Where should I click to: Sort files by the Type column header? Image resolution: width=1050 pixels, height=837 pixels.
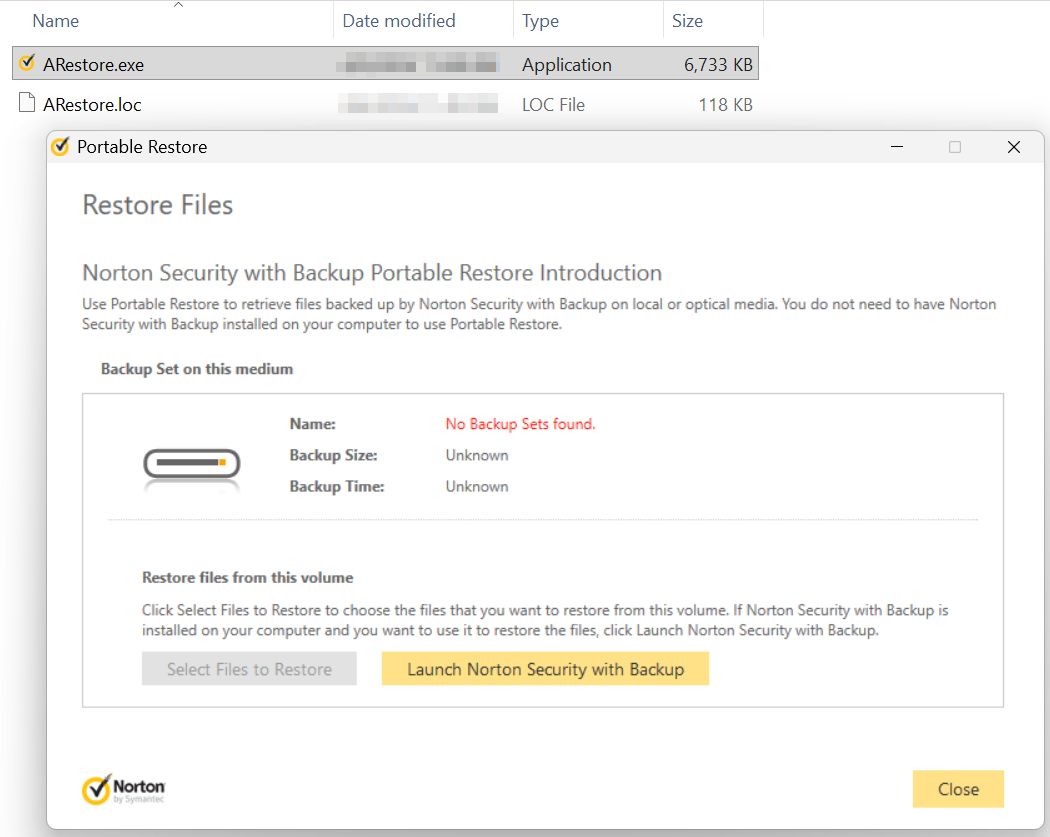[542, 21]
